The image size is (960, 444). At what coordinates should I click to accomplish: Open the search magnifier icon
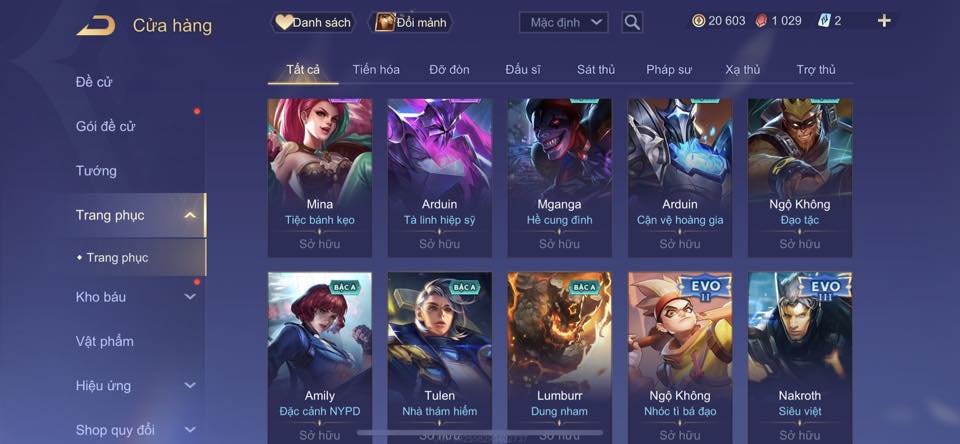tap(632, 23)
